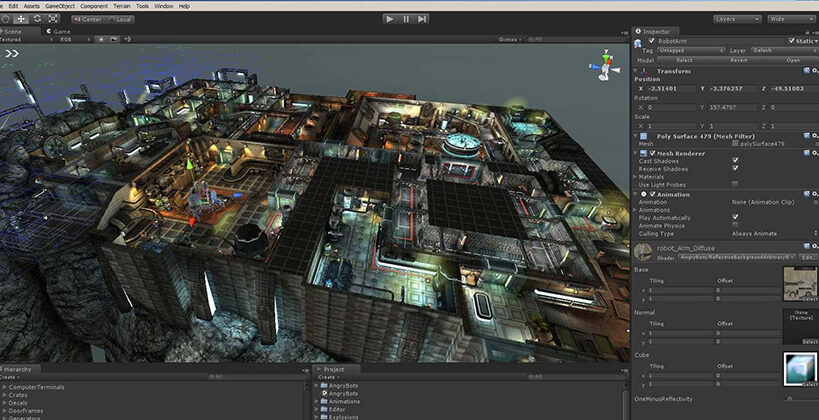Click the Mesh Filter component icon
819x420 pixels.
644,136
